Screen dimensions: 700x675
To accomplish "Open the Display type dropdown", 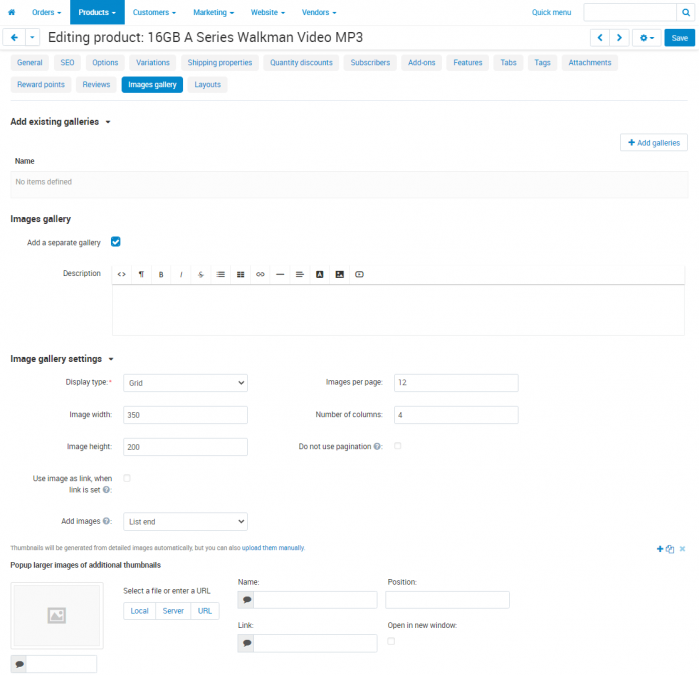I will click(185, 383).
